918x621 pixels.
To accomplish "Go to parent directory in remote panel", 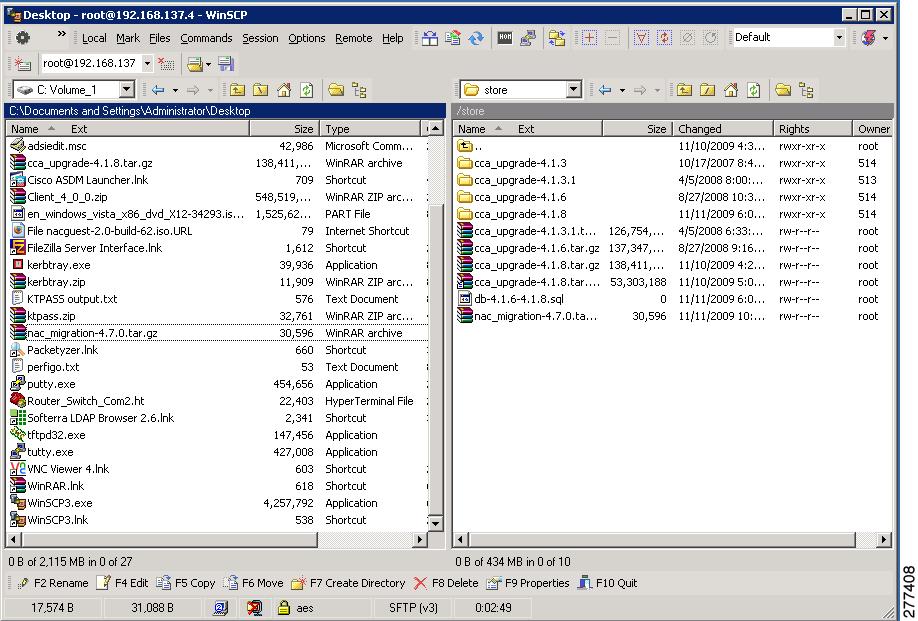I will click(x=684, y=90).
